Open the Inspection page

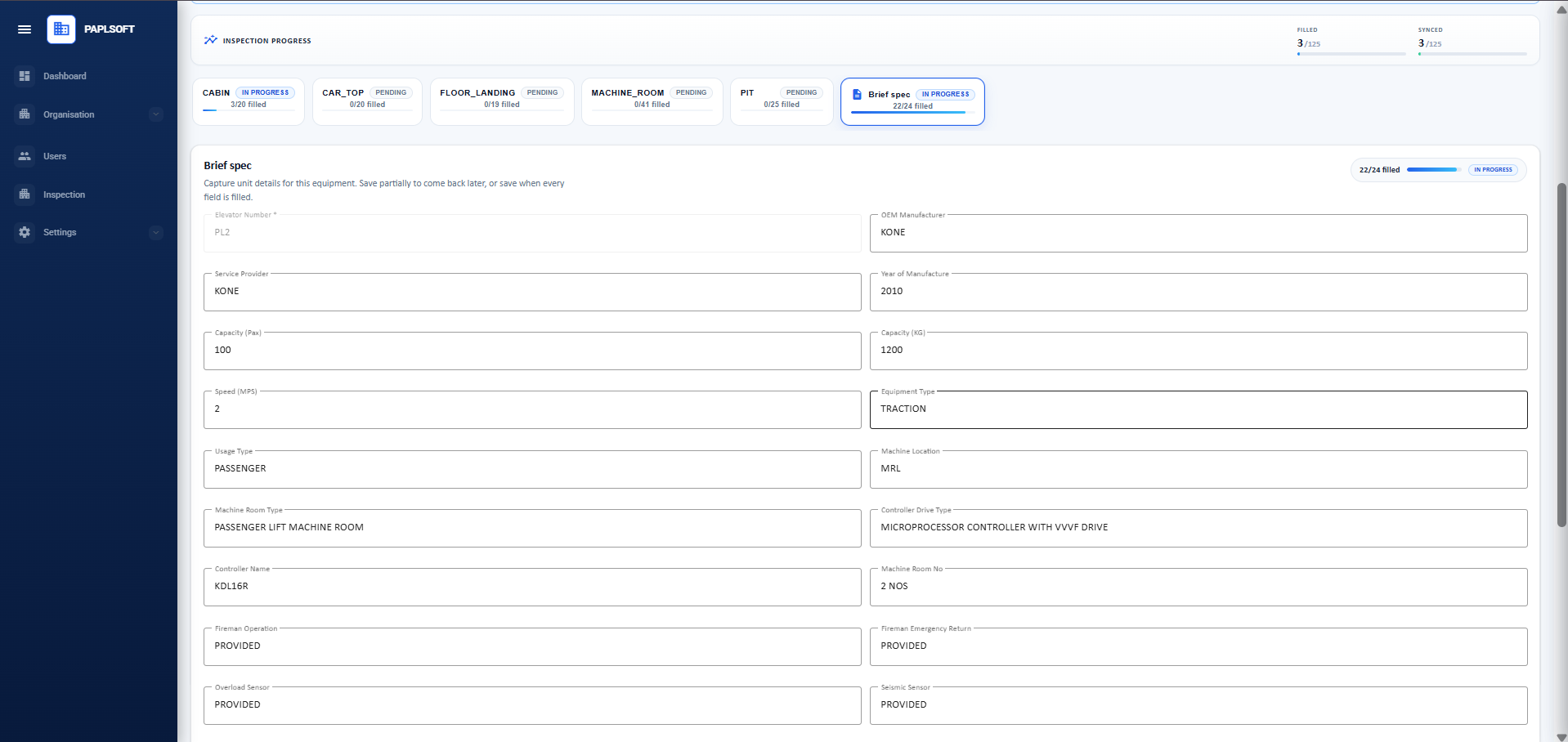pyautogui.click(x=64, y=194)
